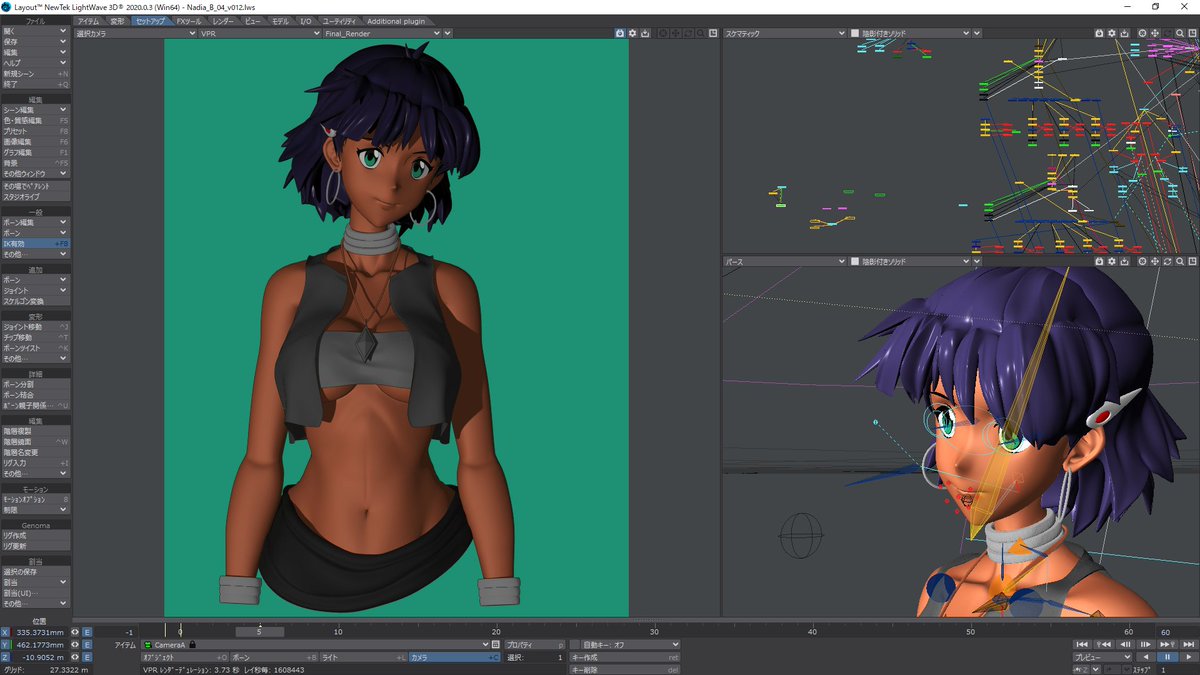Save render icon in camera viewport header

(646, 33)
